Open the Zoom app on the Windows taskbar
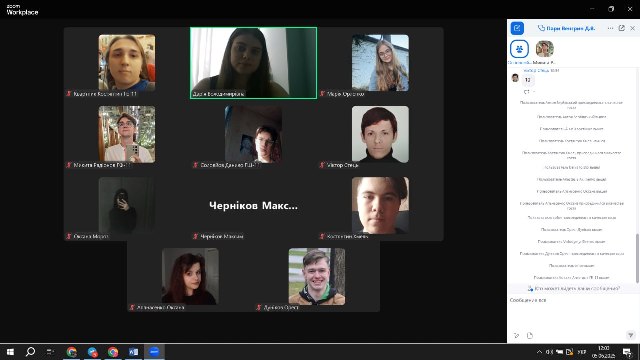Screen dimensions: 640x360 click(154, 352)
